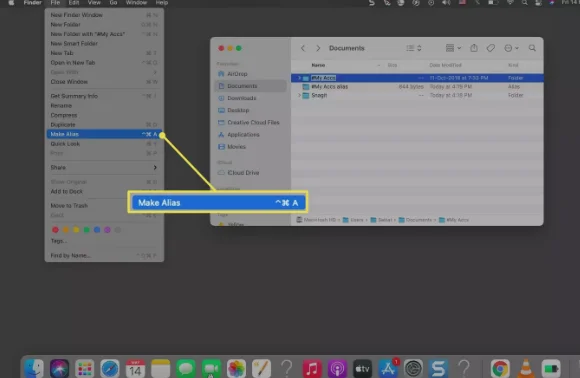
Task: Launch Siri from the Dock
Action: pyautogui.click(x=60, y=368)
